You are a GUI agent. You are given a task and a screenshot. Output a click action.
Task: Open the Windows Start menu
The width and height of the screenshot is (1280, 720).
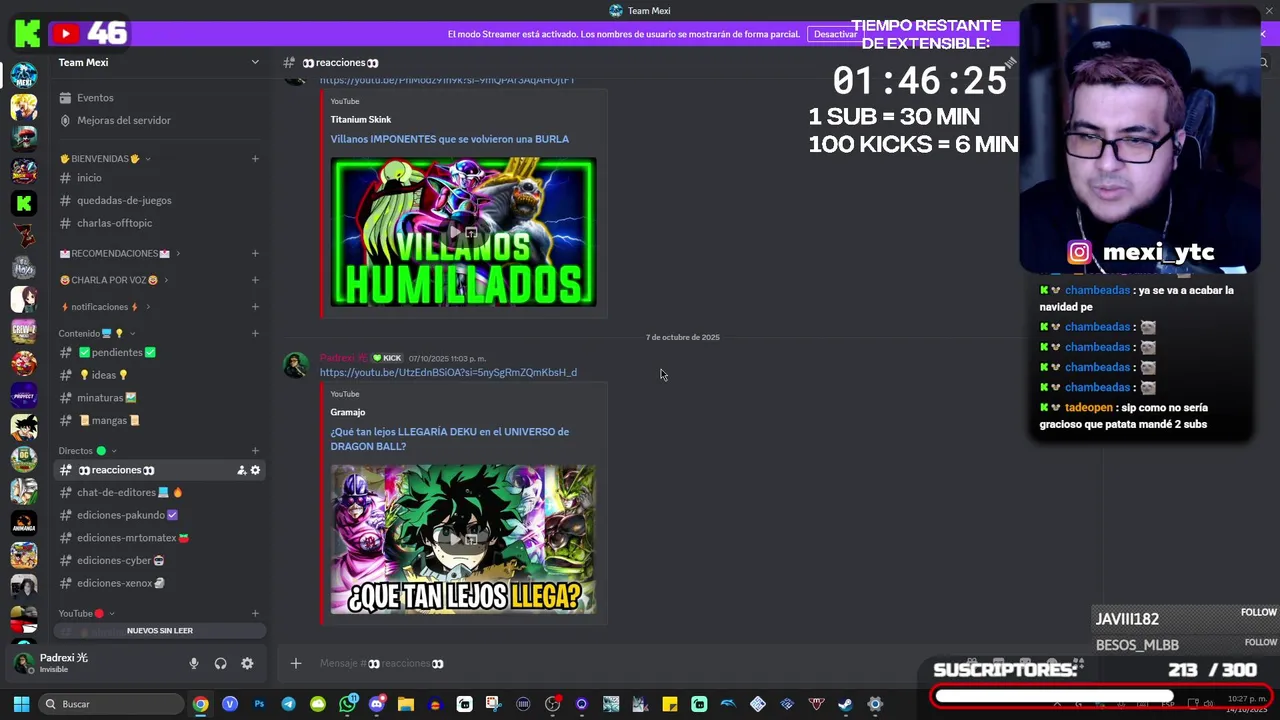21,704
